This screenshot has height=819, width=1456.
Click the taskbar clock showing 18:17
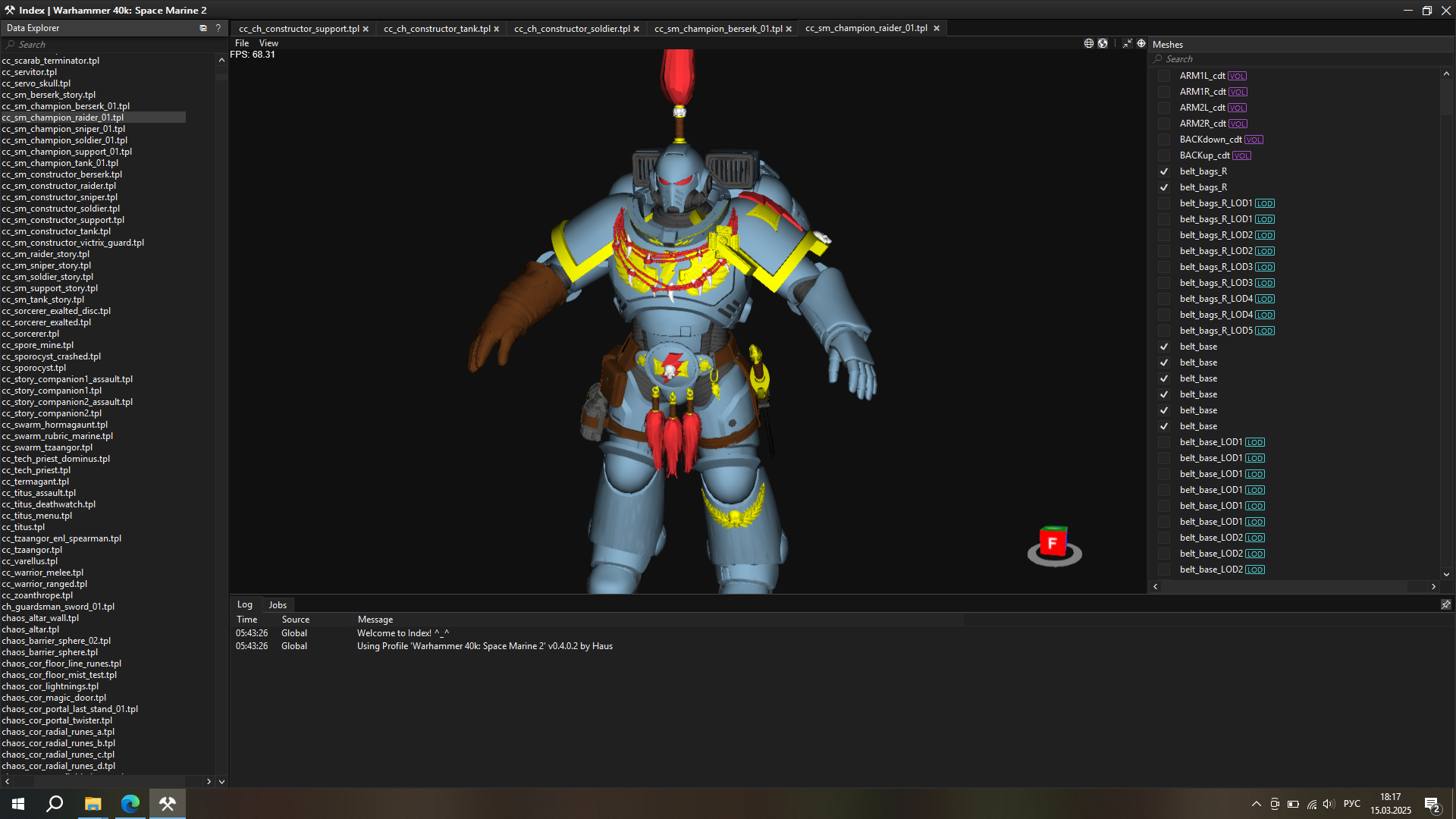coord(1391,797)
